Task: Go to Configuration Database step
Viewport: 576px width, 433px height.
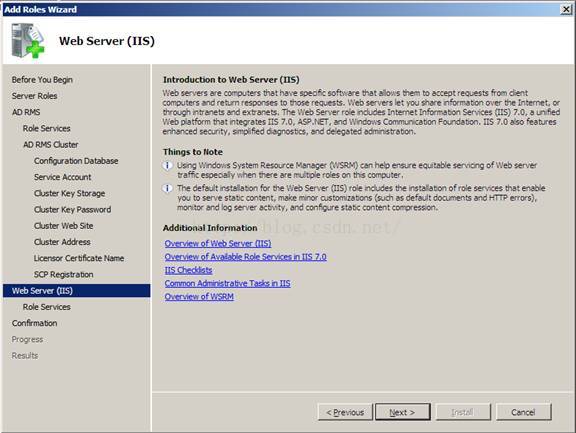Action: (76, 161)
